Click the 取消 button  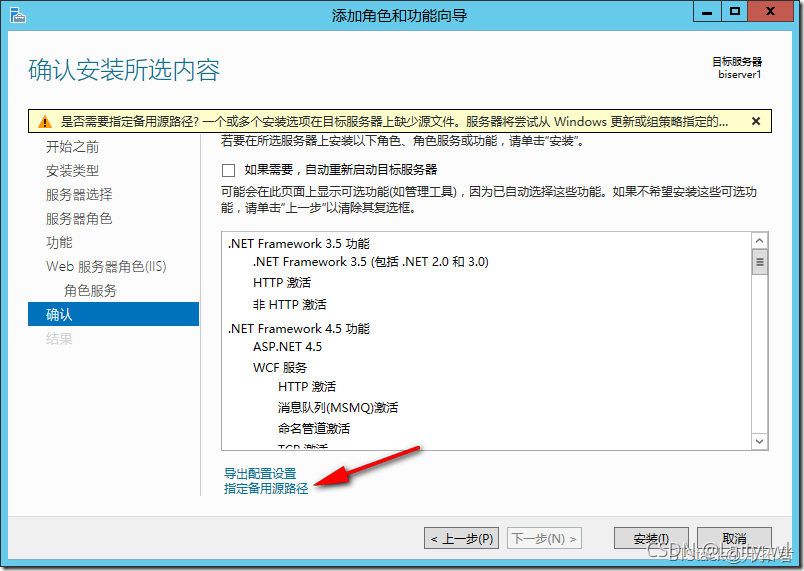[x=734, y=539]
